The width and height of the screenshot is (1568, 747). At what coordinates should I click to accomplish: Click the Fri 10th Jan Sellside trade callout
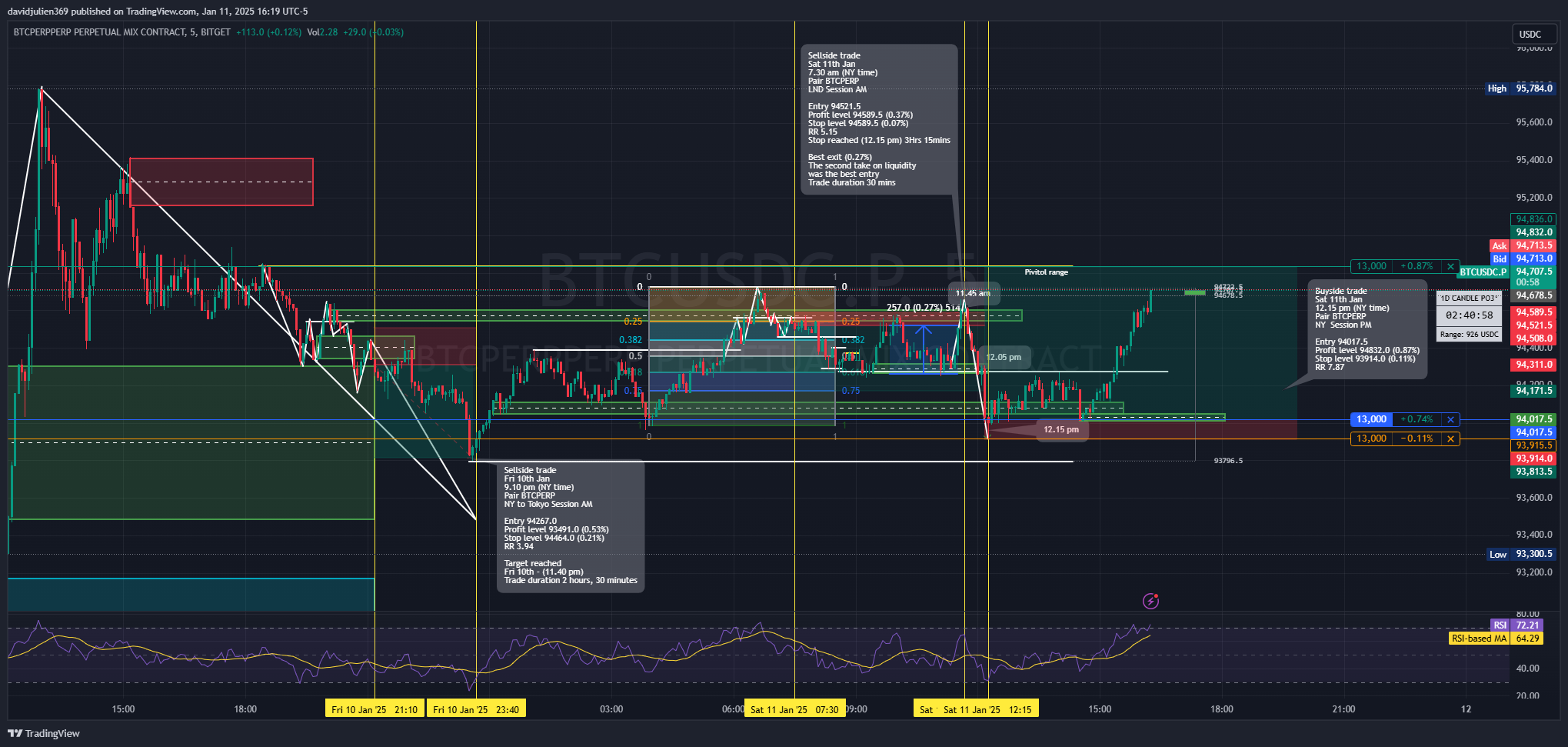point(571,525)
